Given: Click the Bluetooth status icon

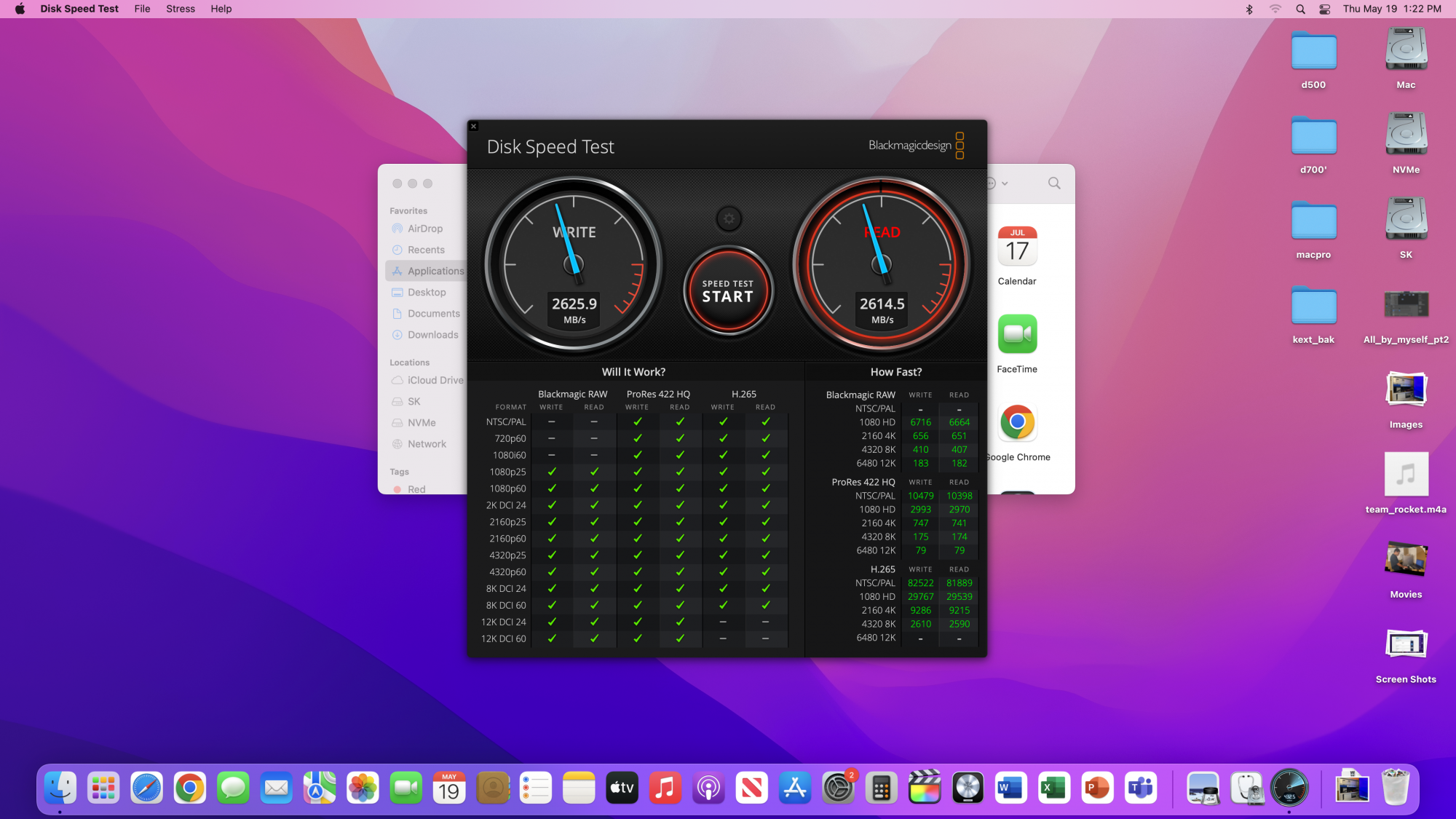Looking at the screenshot, I should click(1249, 9).
